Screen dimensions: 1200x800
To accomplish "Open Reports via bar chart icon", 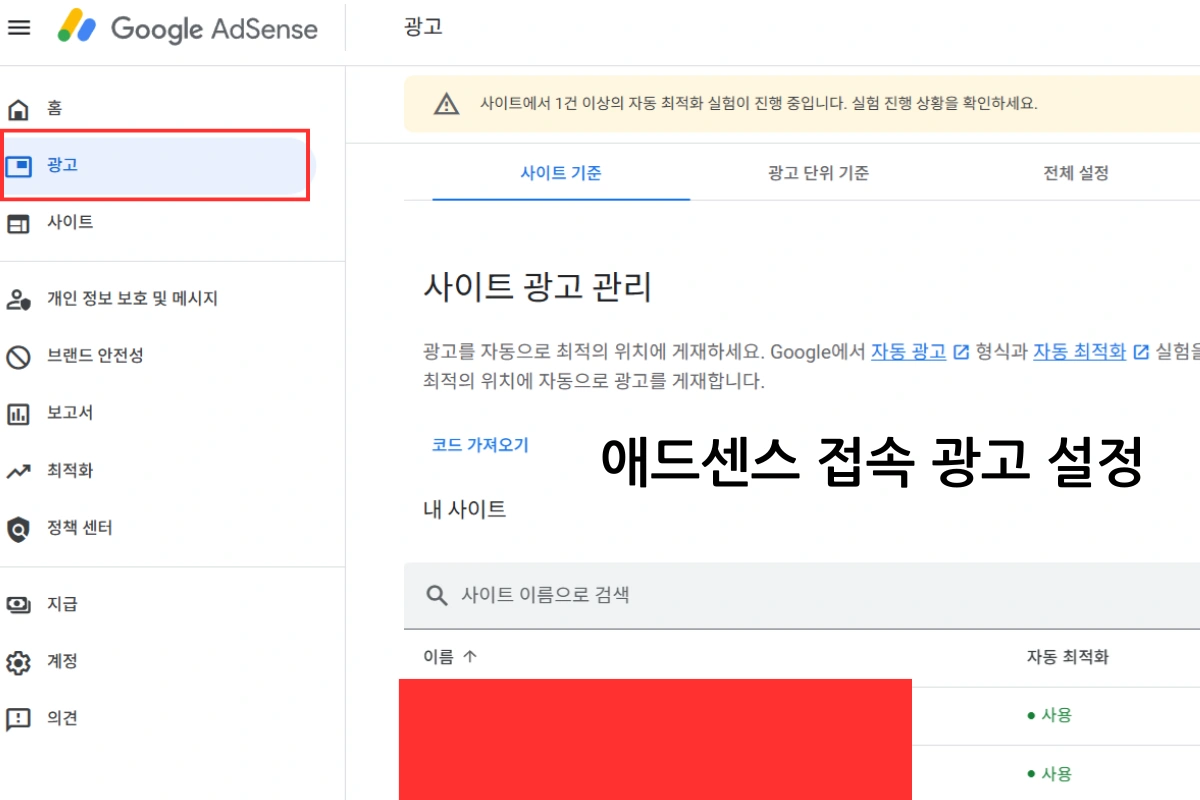I will click(x=18, y=413).
